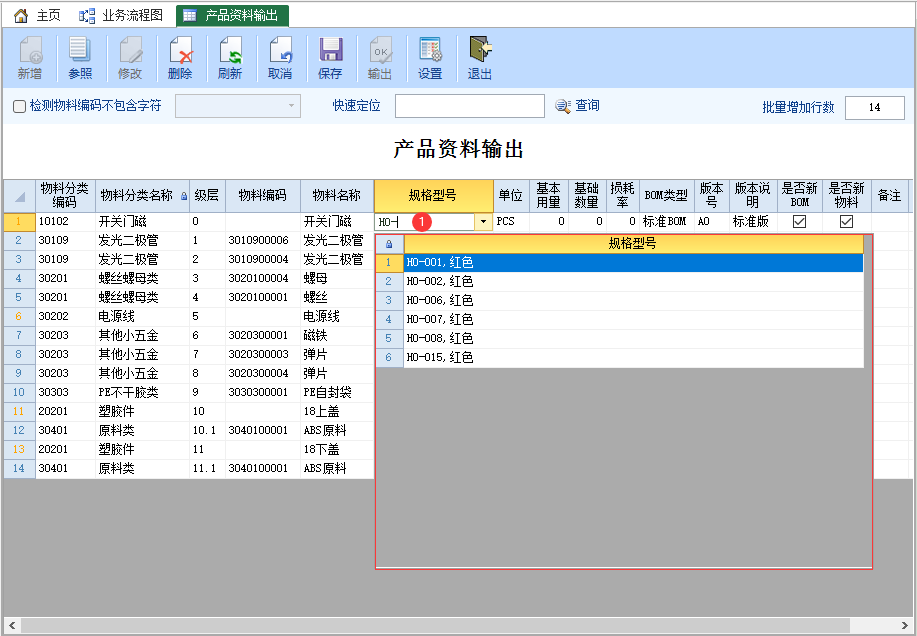The image size is (917, 636).
Task: Click the 保存 (save) floppy disk icon
Action: pyautogui.click(x=330, y=50)
